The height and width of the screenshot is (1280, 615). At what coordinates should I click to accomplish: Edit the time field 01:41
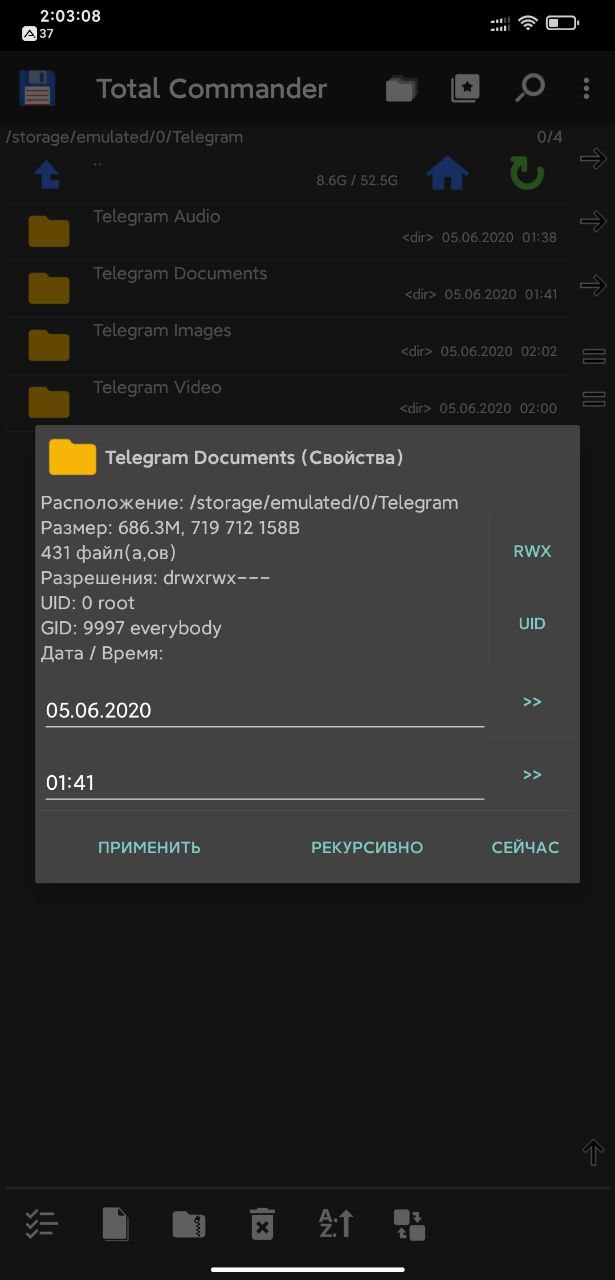click(x=265, y=782)
